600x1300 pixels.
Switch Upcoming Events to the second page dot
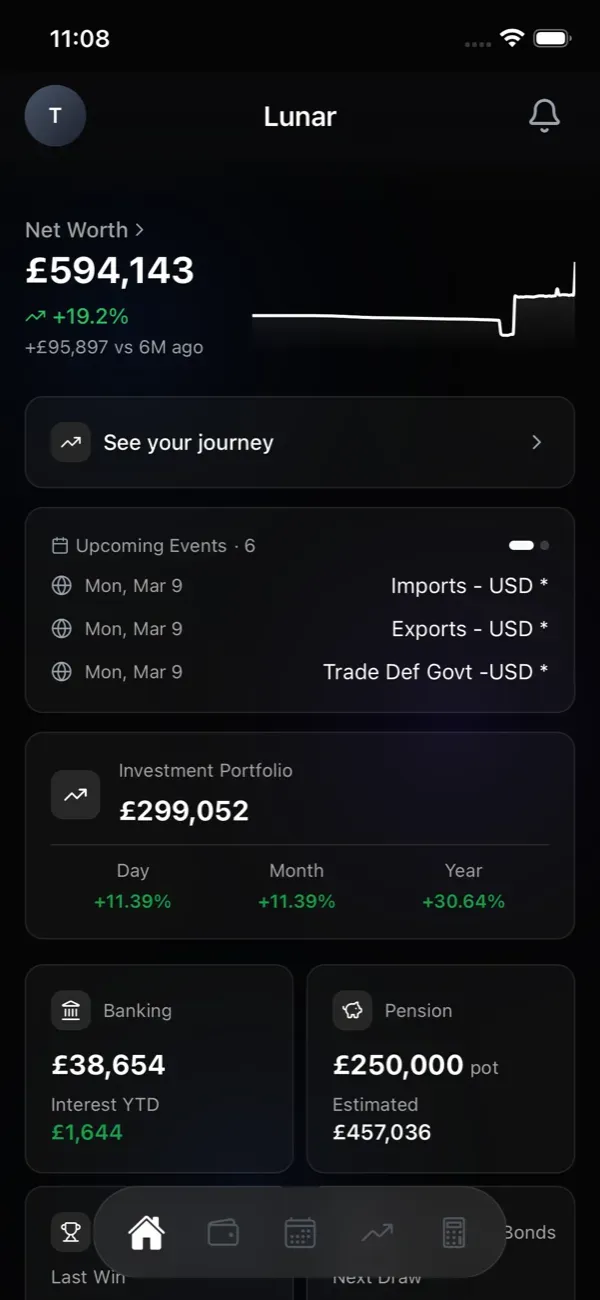(x=545, y=545)
